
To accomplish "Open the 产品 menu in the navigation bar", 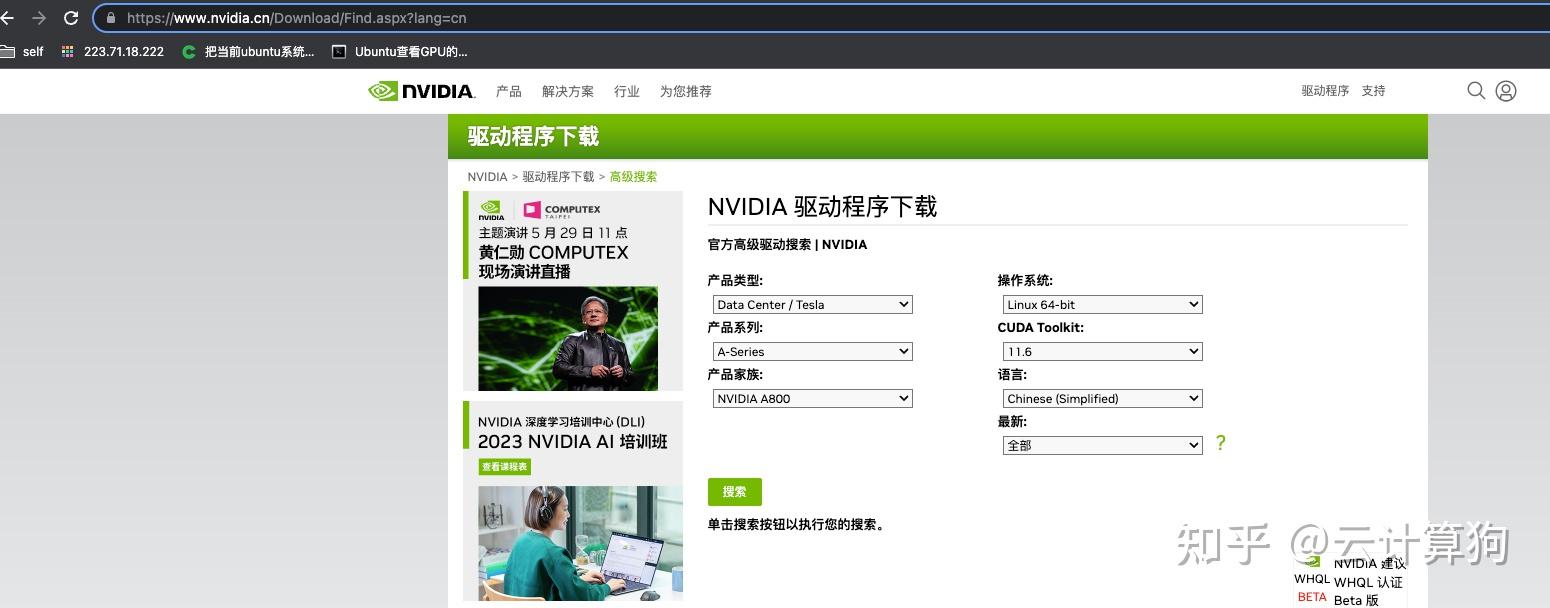I will click(508, 90).
